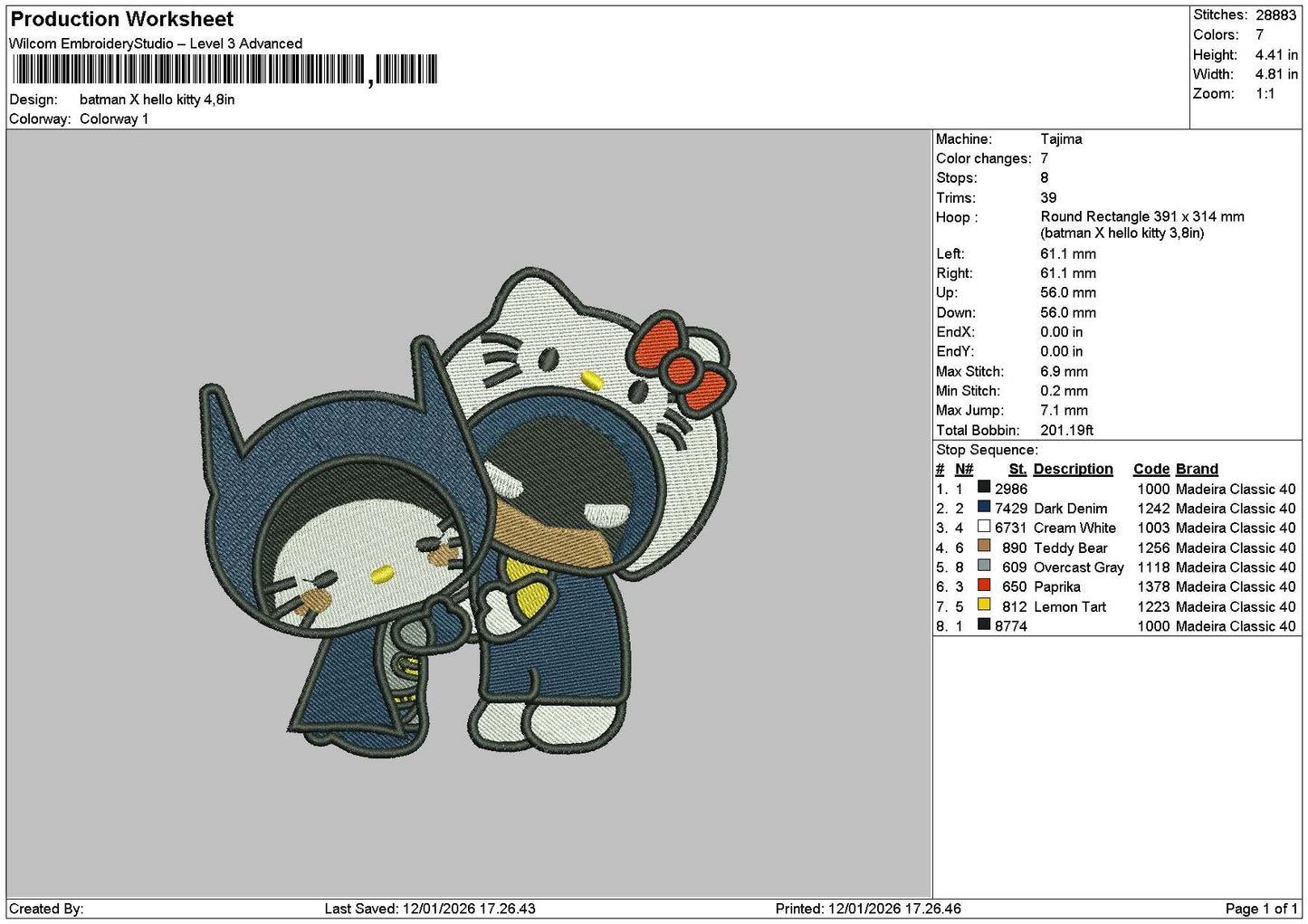1308x924 pixels.
Task: Click the black color swatch for 8774
Action: click(x=984, y=625)
